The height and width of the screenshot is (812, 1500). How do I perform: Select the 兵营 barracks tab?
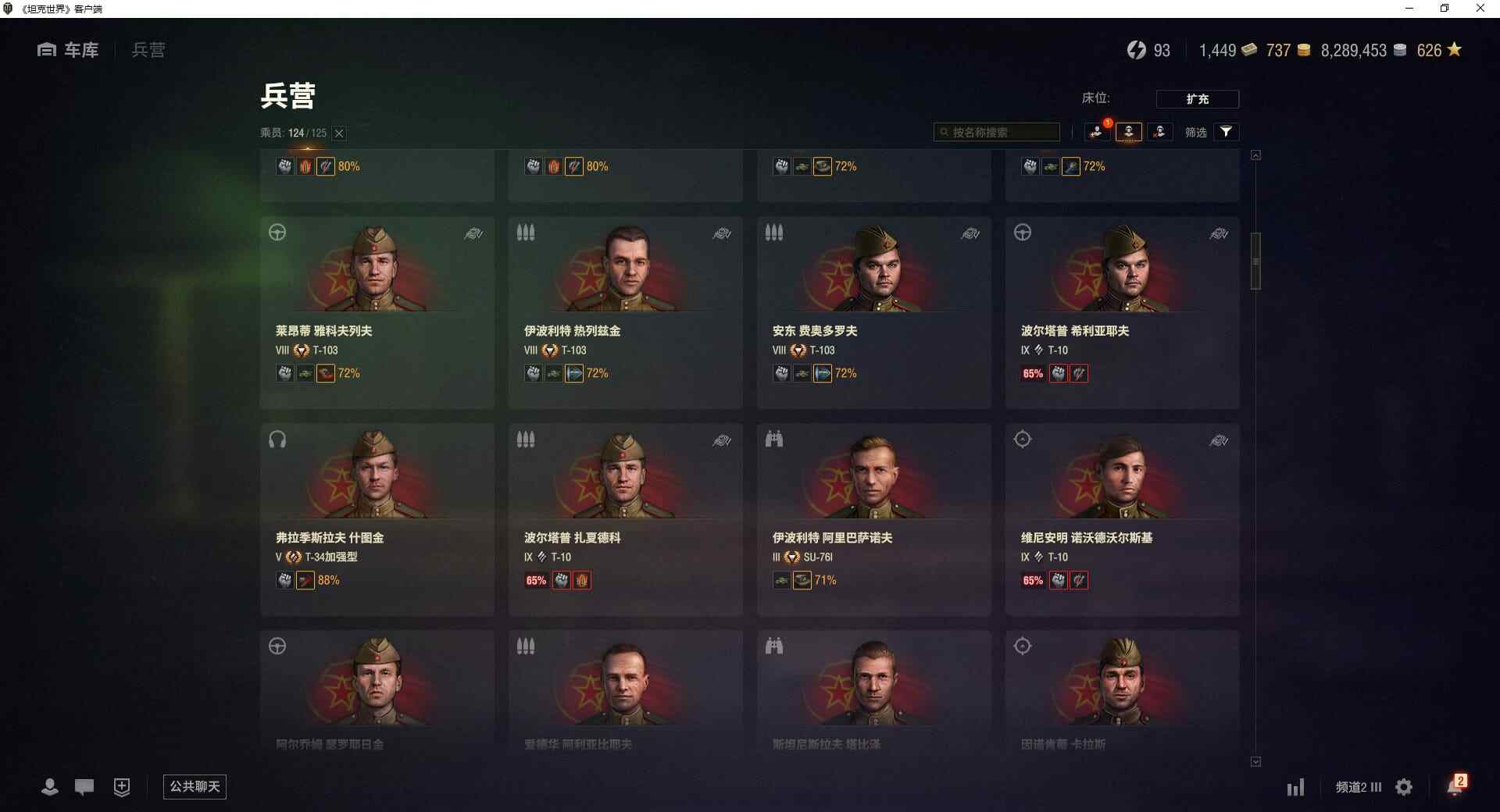click(x=148, y=50)
